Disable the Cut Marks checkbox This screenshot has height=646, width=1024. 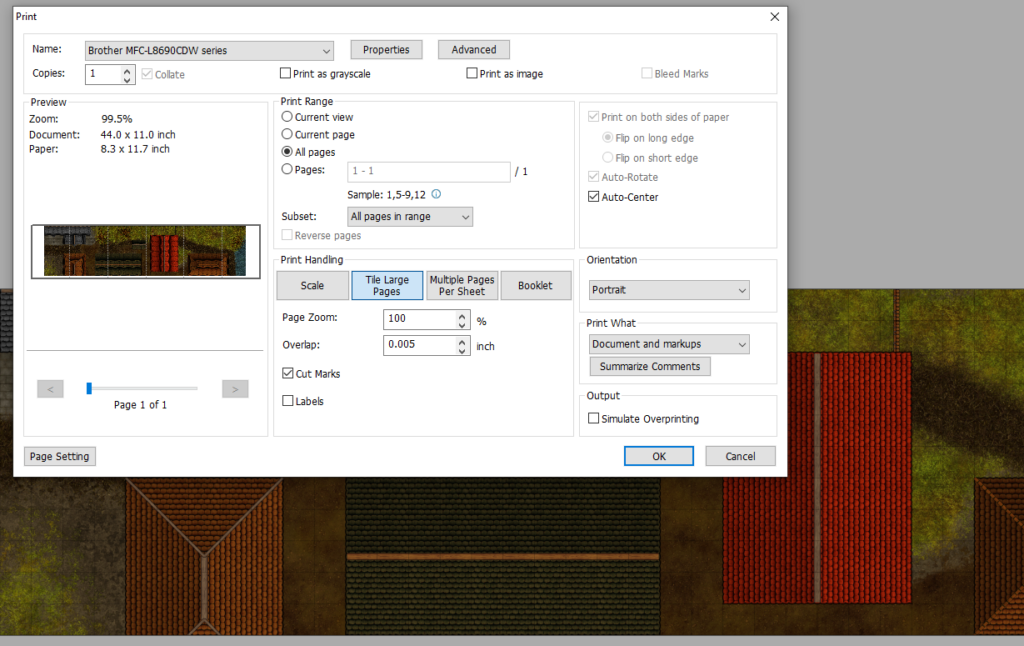pyautogui.click(x=289, y=373)
